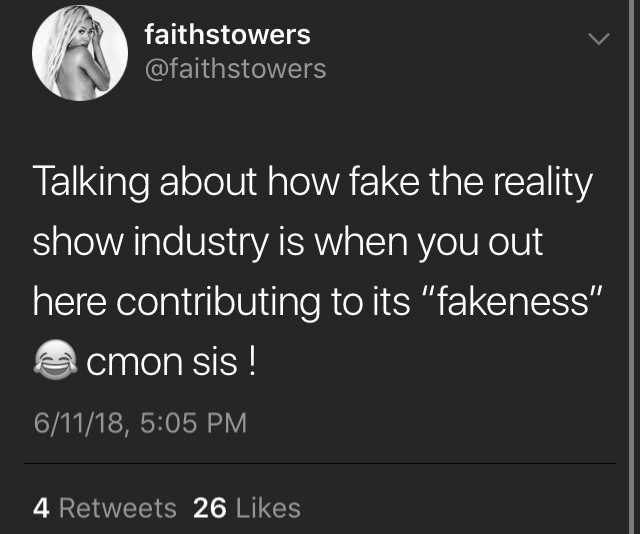Click the 5:05 PM time text
Image resolution: width=640 pixels, height=534 pixels.
coord(193,423)
